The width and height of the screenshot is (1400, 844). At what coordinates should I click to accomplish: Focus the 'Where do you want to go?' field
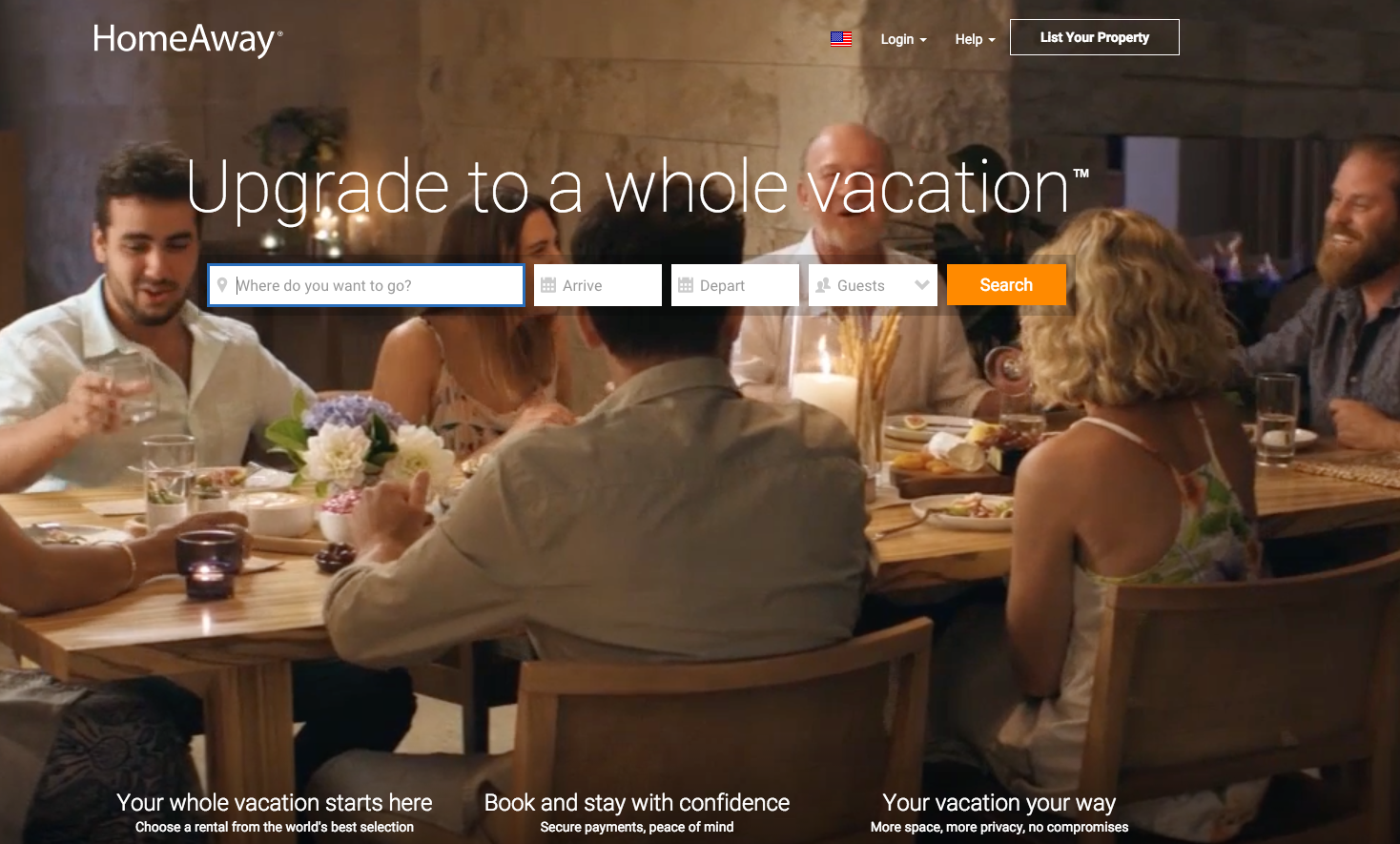click(x=366, y=285)
